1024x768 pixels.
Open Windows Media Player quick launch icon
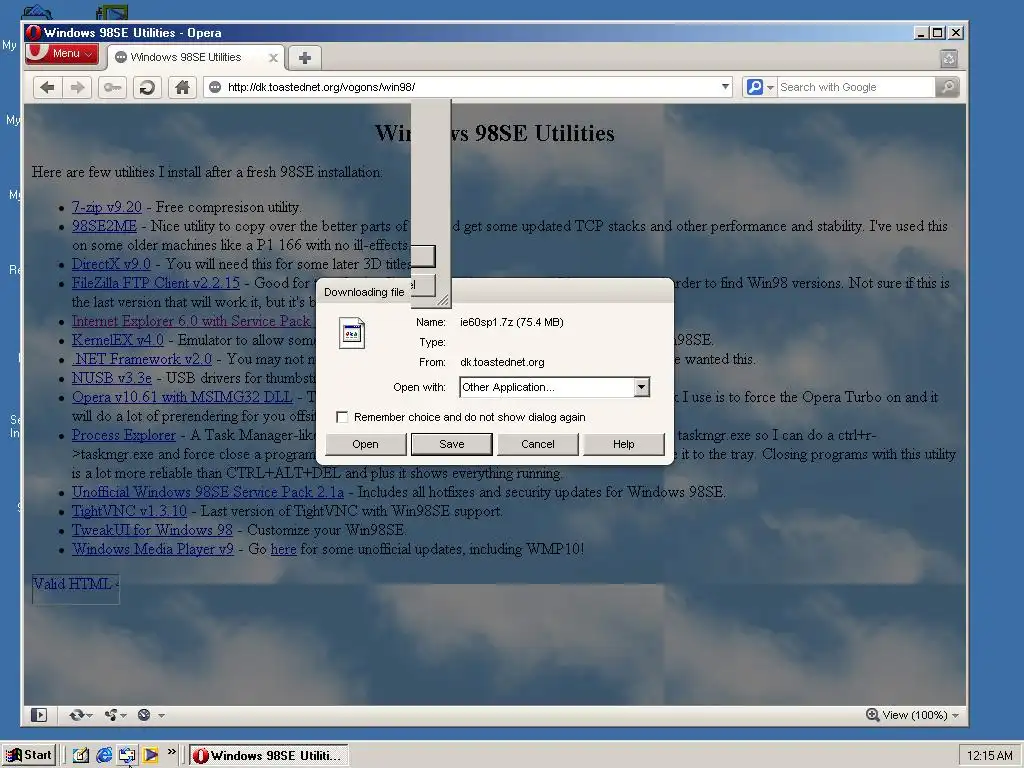pos(150,755)
